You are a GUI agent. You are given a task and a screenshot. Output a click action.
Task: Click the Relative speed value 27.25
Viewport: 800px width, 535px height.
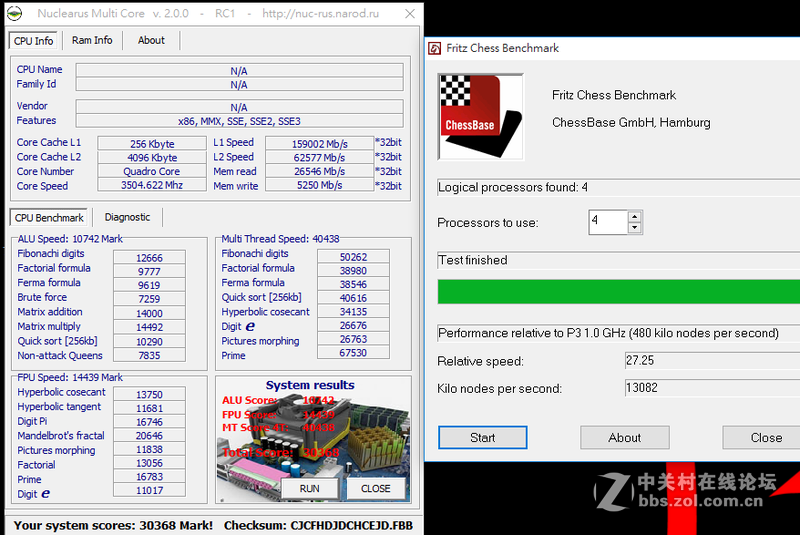point(712,361)
